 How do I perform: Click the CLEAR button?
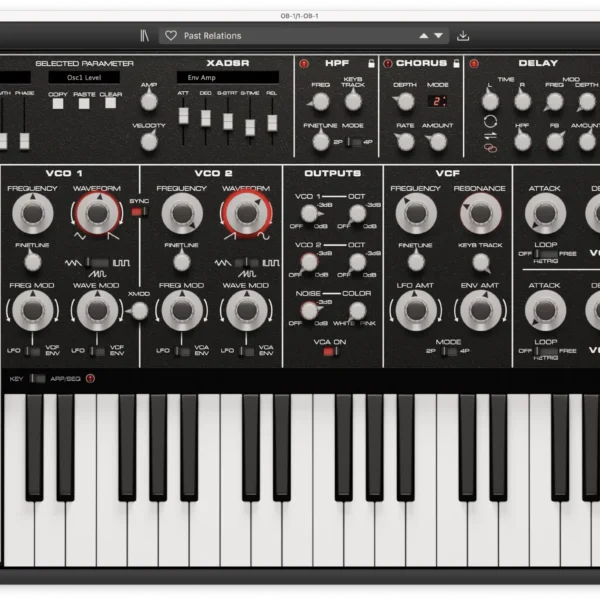(111, 103)
